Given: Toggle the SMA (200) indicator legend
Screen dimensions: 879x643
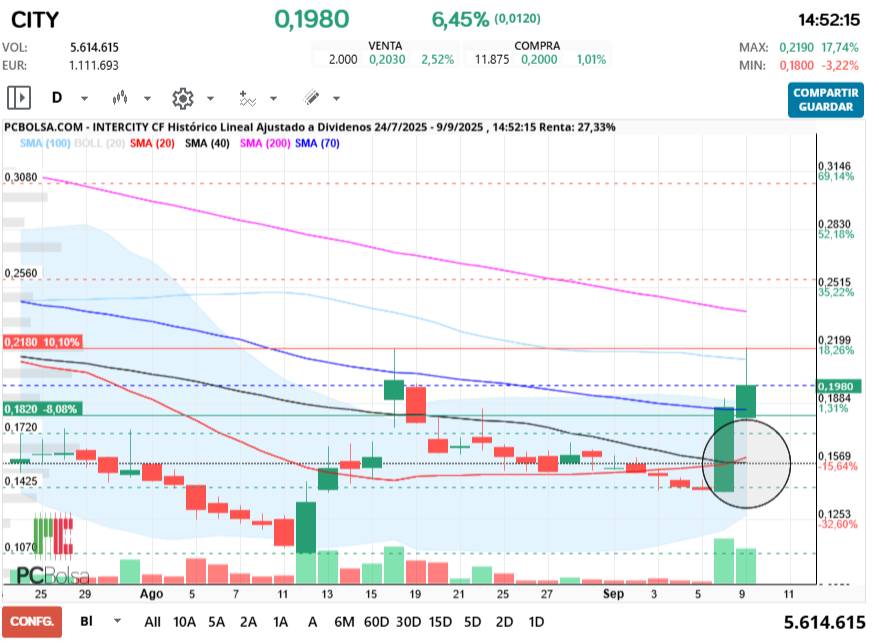Looking at the screenshot, I should (265, 144).
